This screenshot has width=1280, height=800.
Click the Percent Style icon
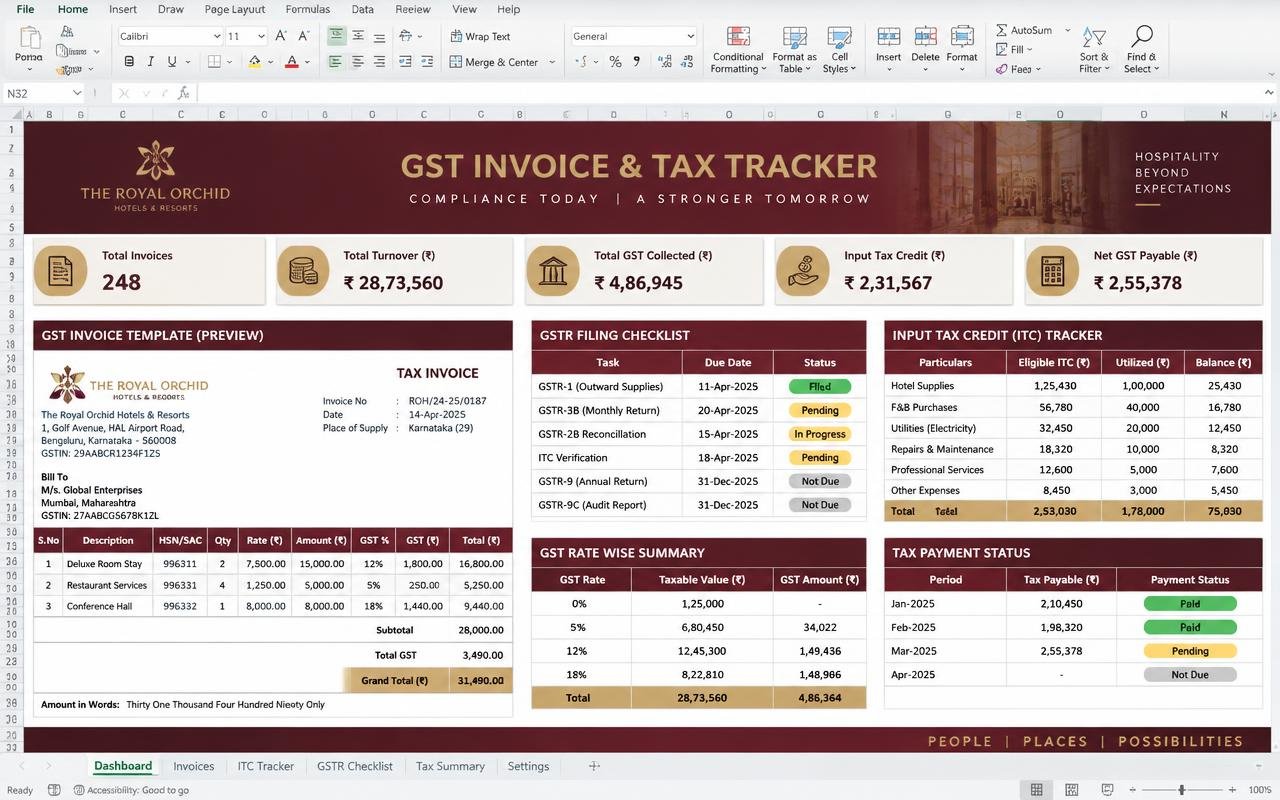tap(615, 62)
